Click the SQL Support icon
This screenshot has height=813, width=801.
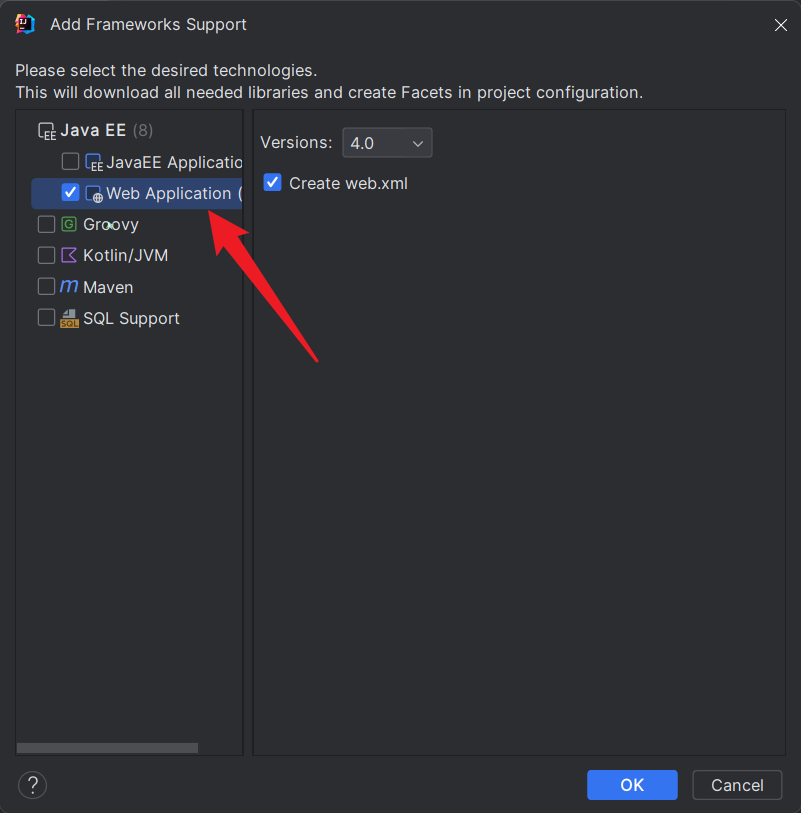tap(69, 318)
